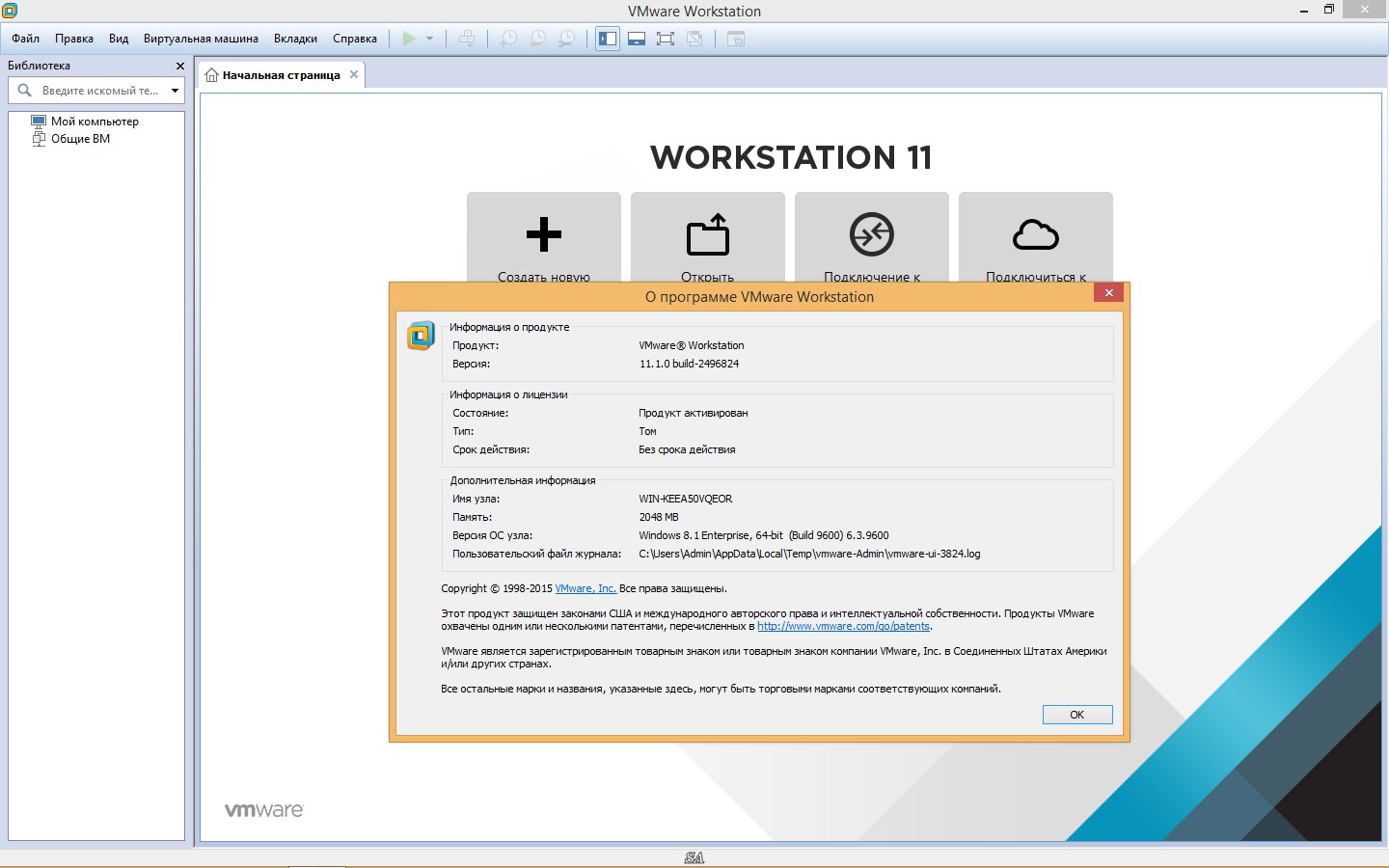Click OK in the about dialog

tap(1077, 715)
